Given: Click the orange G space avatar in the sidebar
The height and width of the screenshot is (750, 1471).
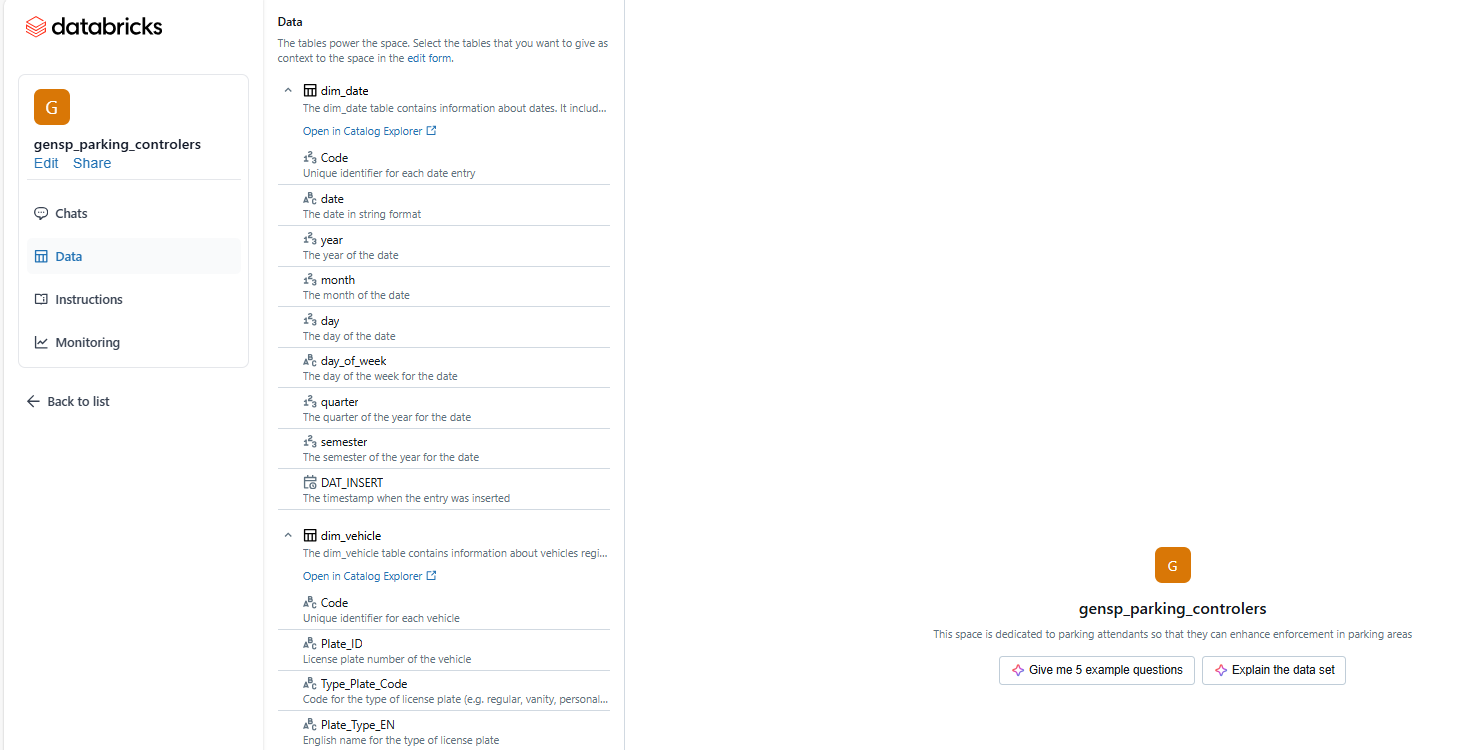Looking at the screenshot, I should (52, 107).
